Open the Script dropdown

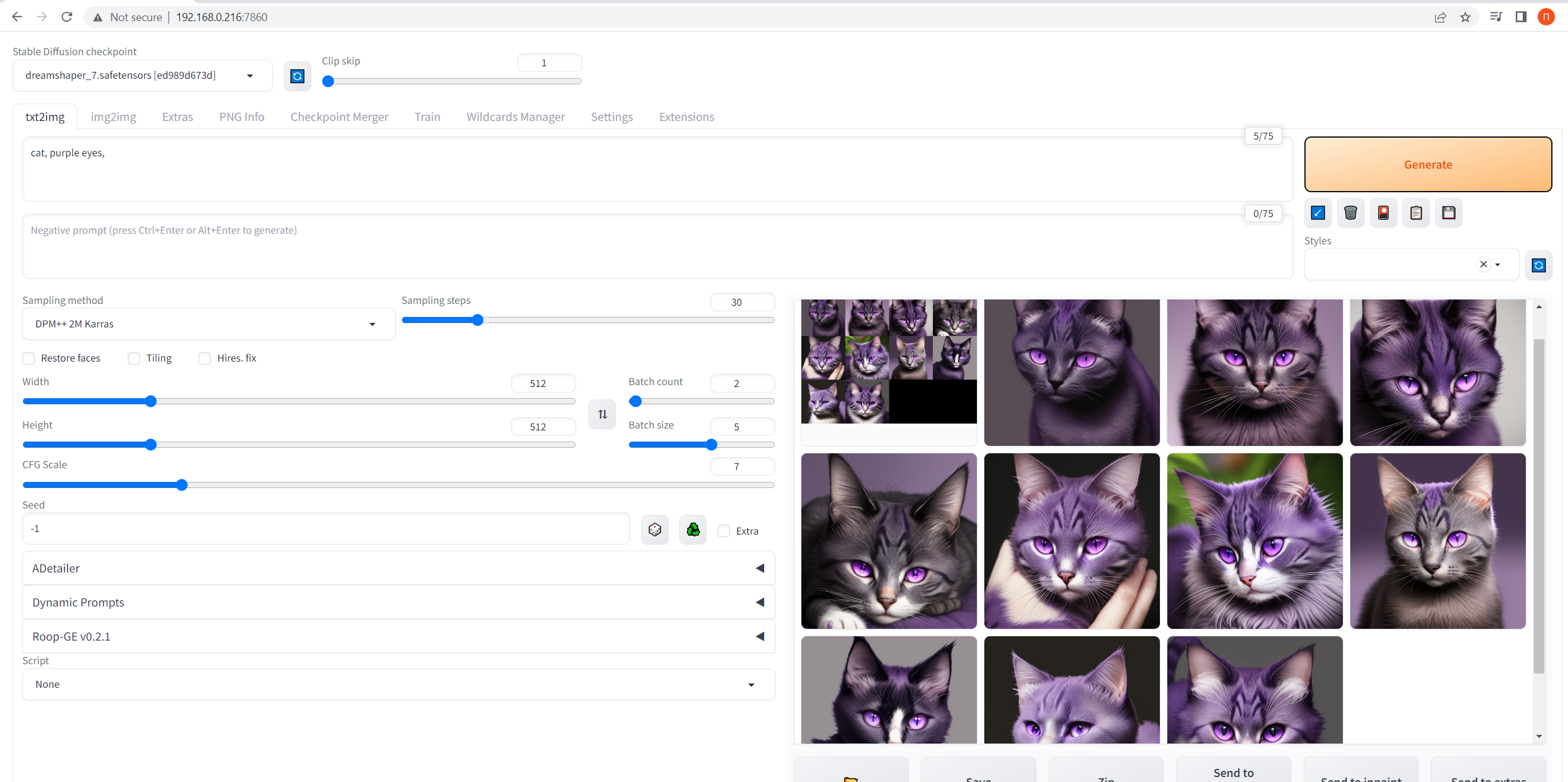point(398,684)
